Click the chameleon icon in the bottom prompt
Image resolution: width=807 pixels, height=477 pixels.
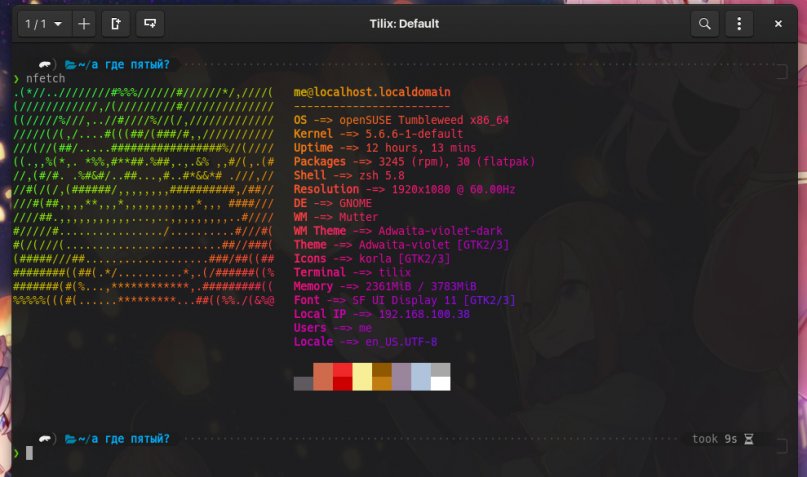click(45, 439)
